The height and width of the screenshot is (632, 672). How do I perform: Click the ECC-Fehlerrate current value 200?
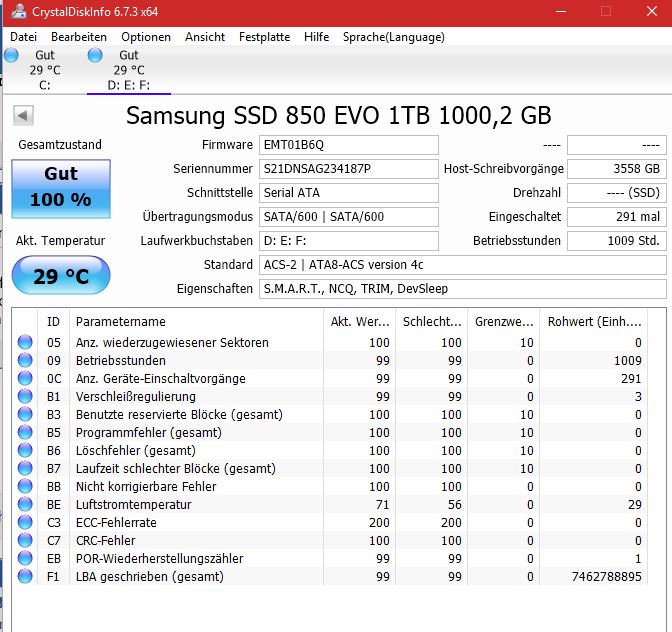point(379,523)
